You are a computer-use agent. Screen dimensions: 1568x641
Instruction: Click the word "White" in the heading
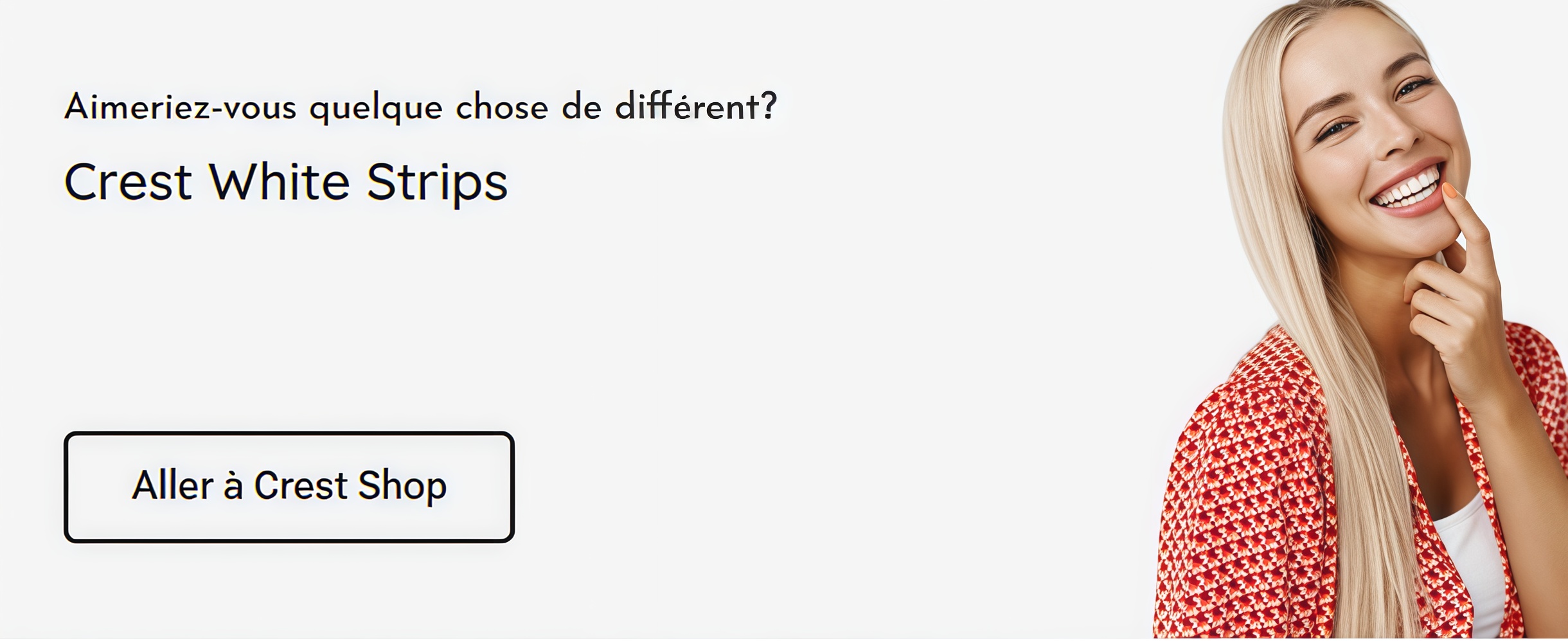(x=280, y=183)
